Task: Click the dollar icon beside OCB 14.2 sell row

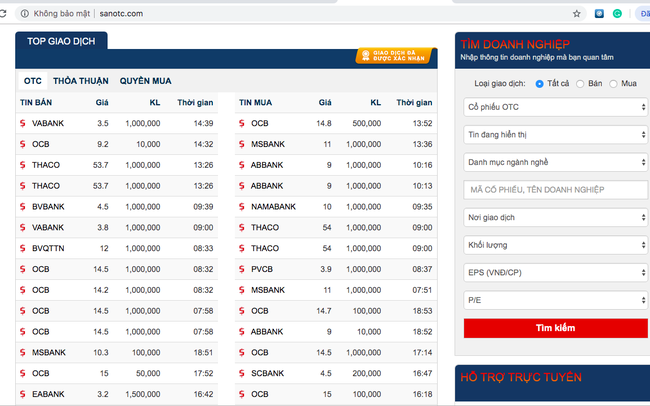Action: pyautogui.click(x=22, y=290)
